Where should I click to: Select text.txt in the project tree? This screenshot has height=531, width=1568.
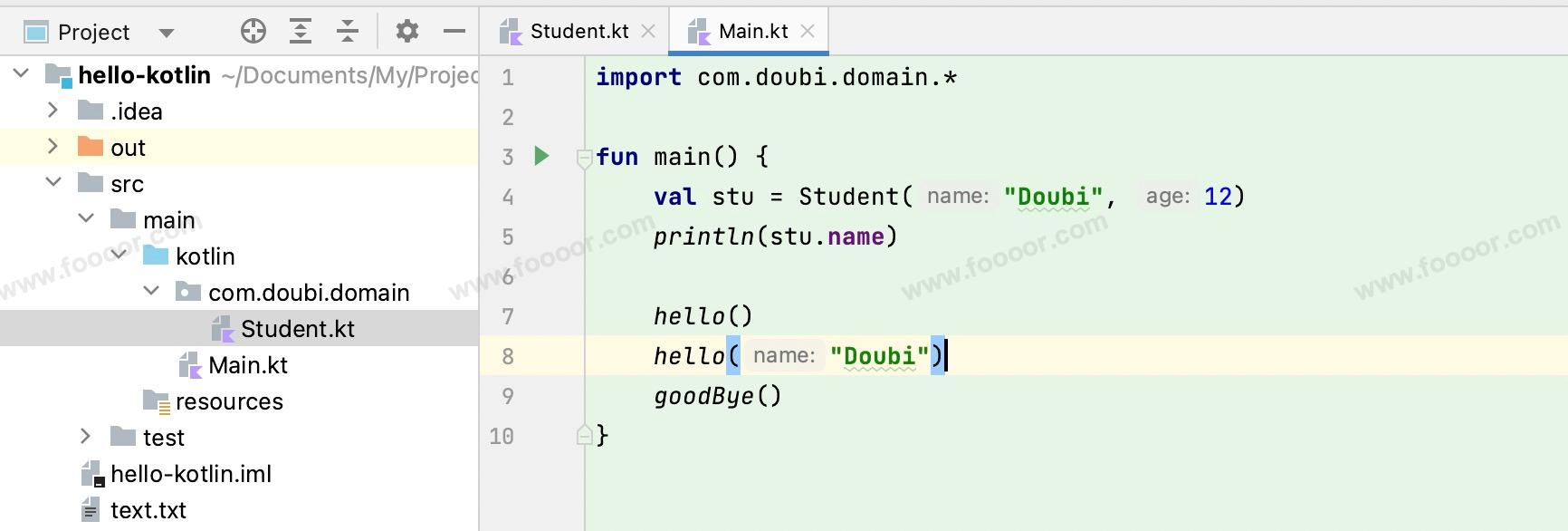tap(148, 510)
